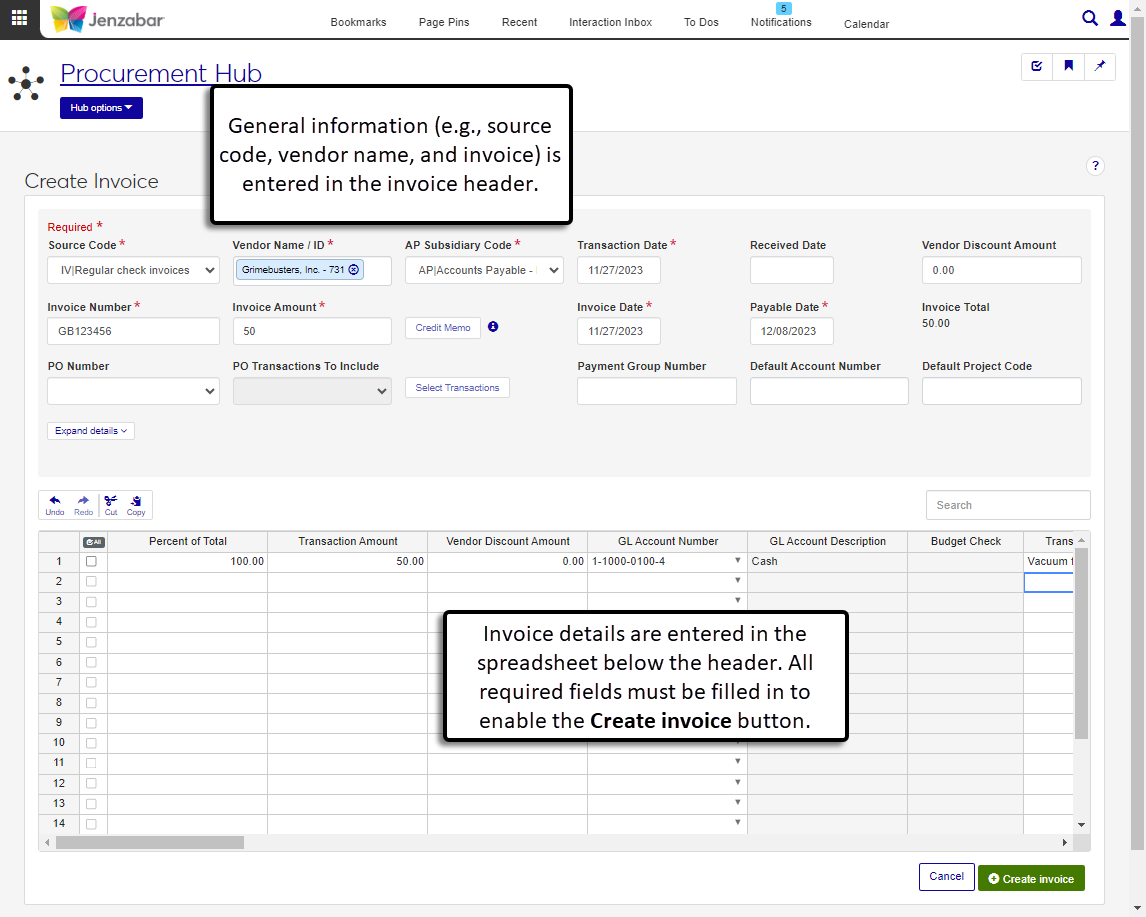1146x917 pixels.
Task: Open the help question mark icon
Action: point(1095,166)
